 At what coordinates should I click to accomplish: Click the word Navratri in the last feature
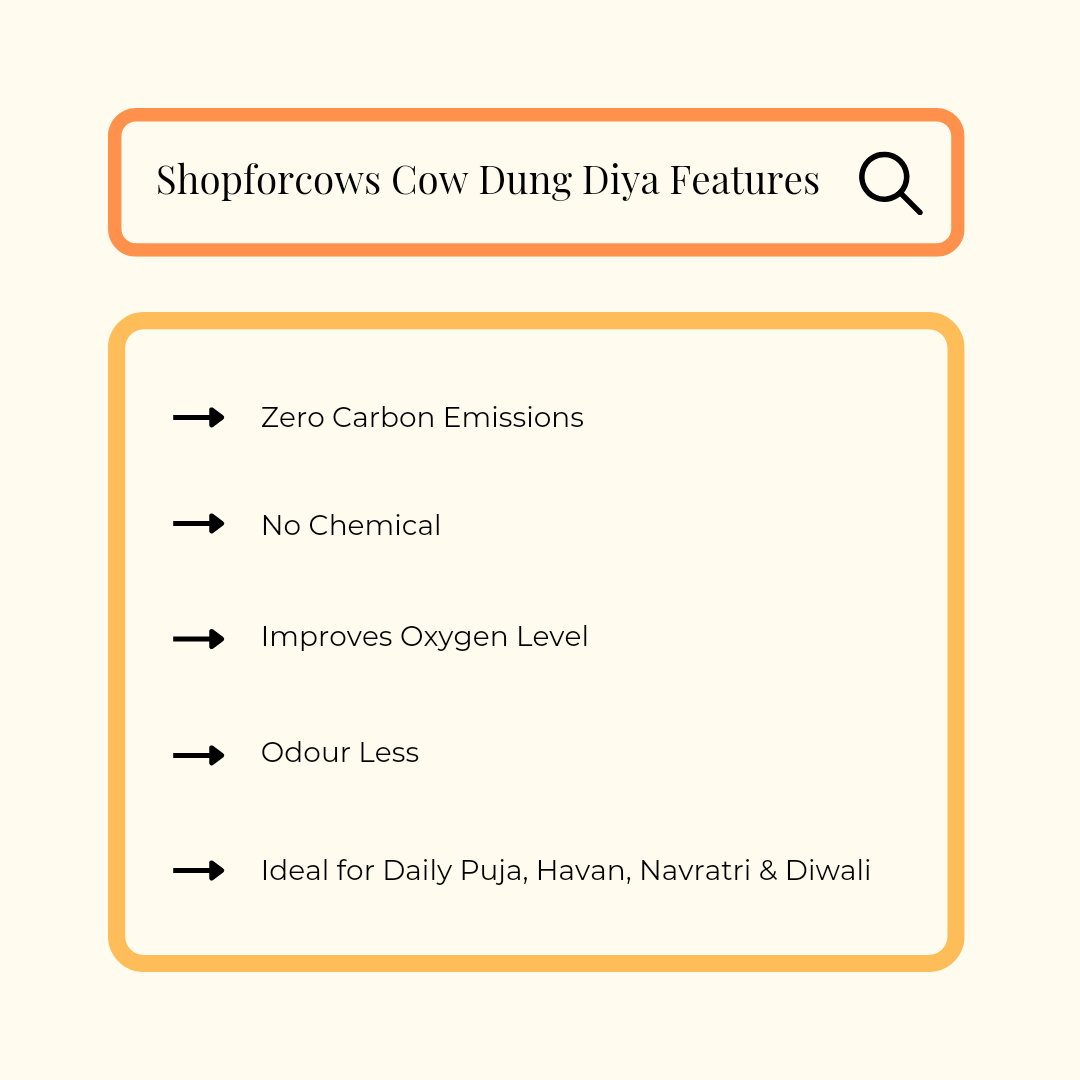click(694, 871)
